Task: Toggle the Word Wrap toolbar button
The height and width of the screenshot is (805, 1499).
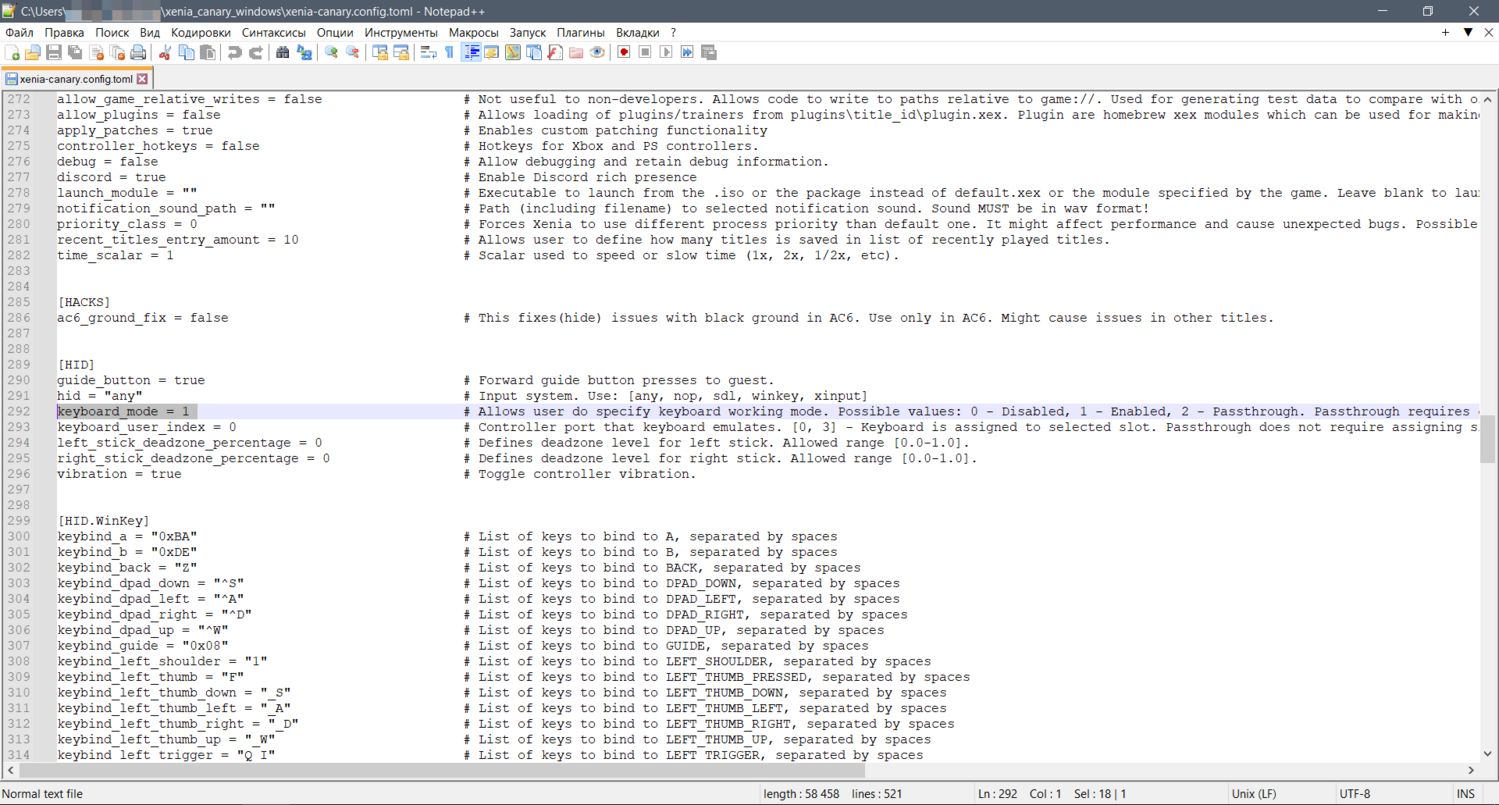Action: tap(428, 53)
